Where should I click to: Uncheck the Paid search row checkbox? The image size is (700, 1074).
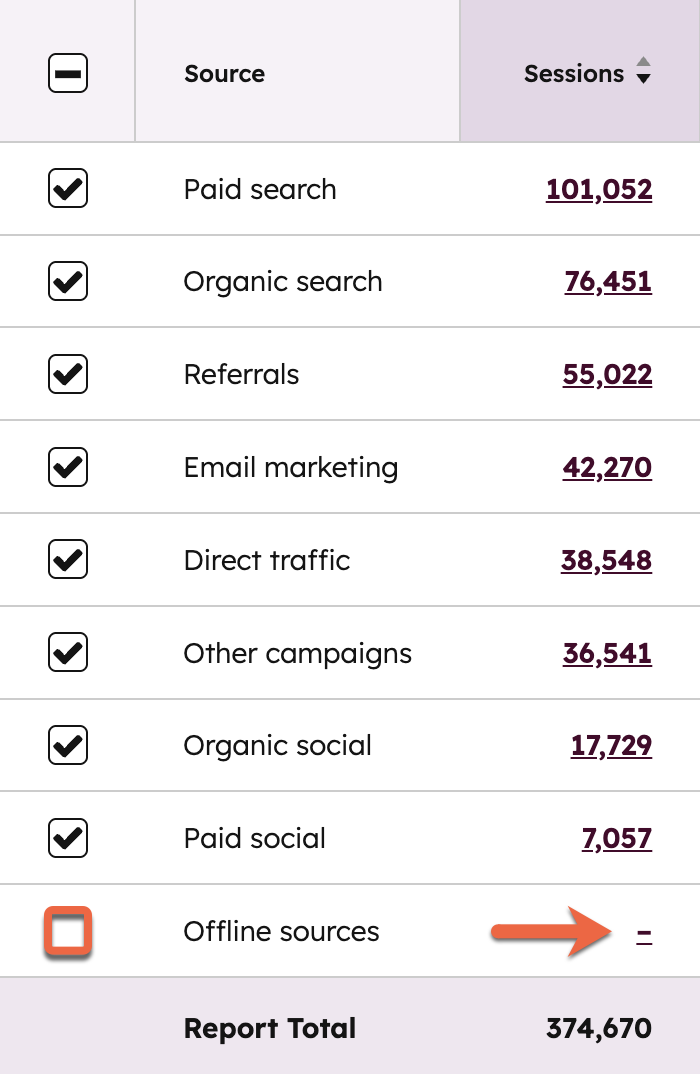[x=67, y=188]
